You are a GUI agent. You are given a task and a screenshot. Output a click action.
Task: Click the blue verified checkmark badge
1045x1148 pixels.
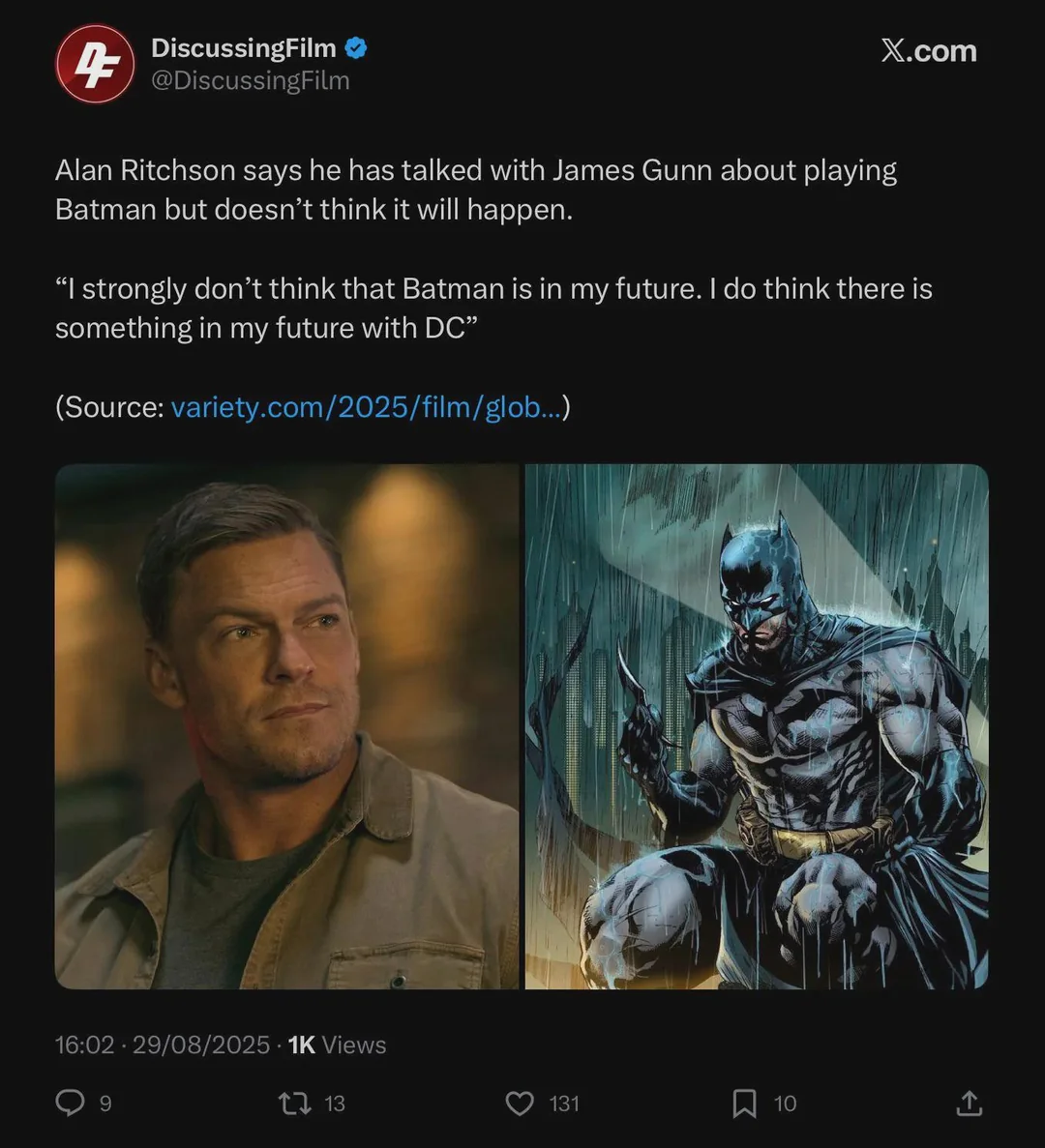coord(356,47)
